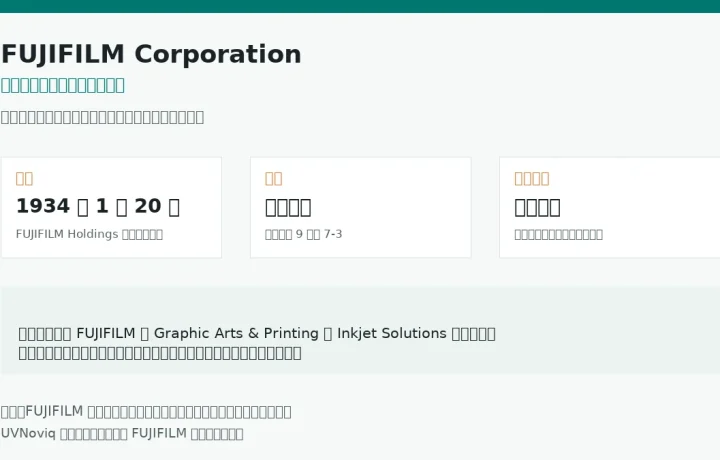Viewport: 720px width, 460px height.
Task: Click the gray description line under the subtitle
Action: pyautogui.click(x=102, y=117)
